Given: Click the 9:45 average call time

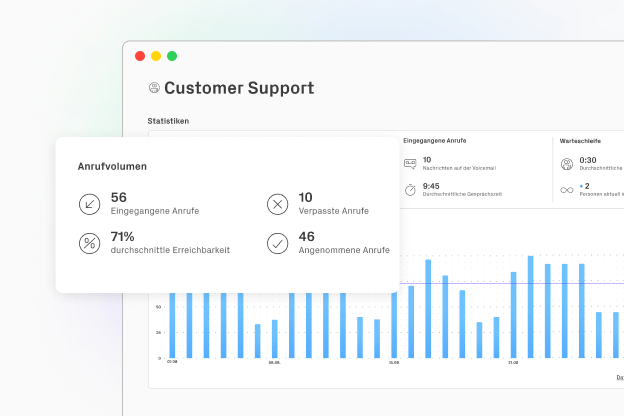Looking at the screenshot, I should [431, 186].
